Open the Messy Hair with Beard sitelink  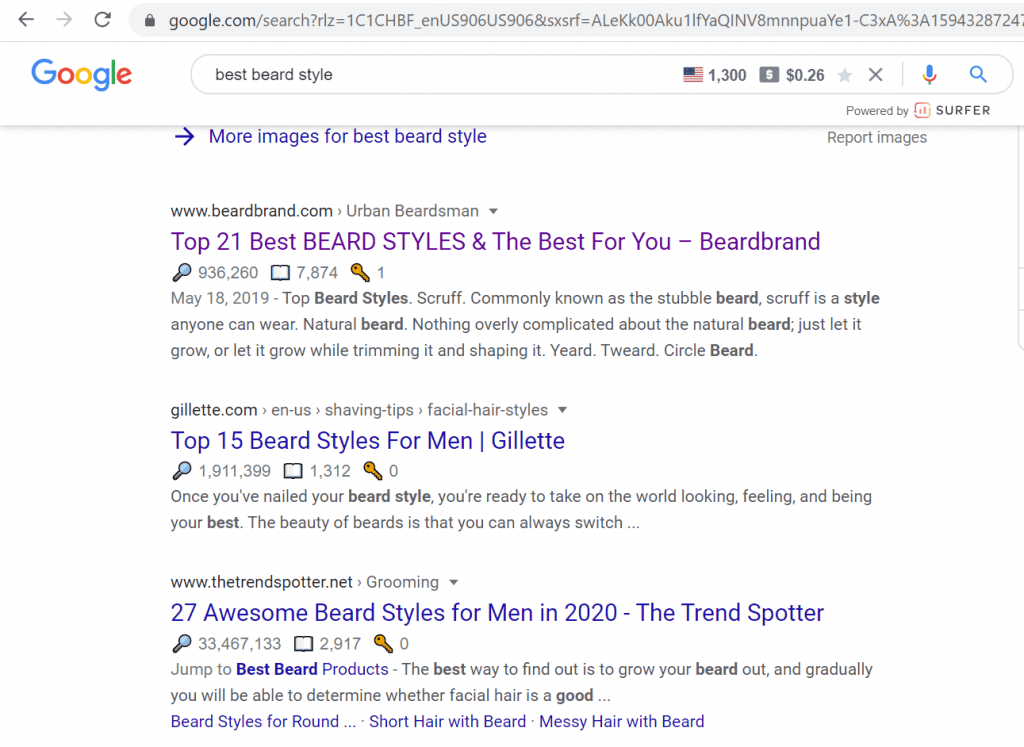pos(622,722)
